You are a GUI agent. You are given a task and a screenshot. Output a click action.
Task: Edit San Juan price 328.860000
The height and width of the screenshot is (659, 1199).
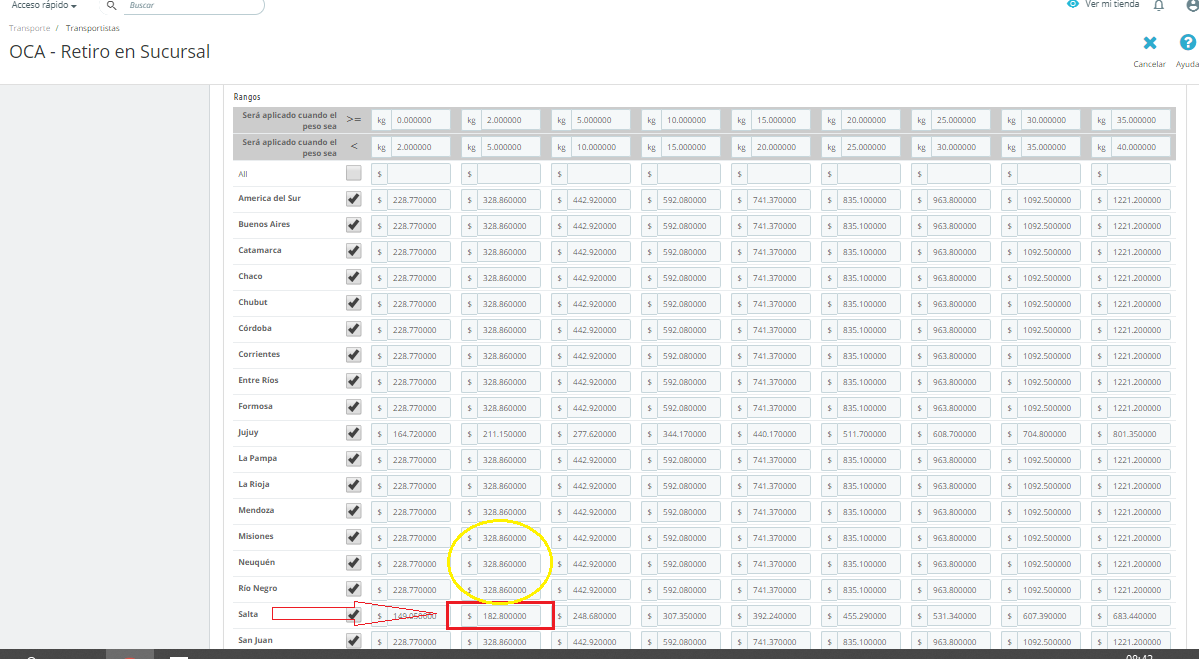(509, 642)
